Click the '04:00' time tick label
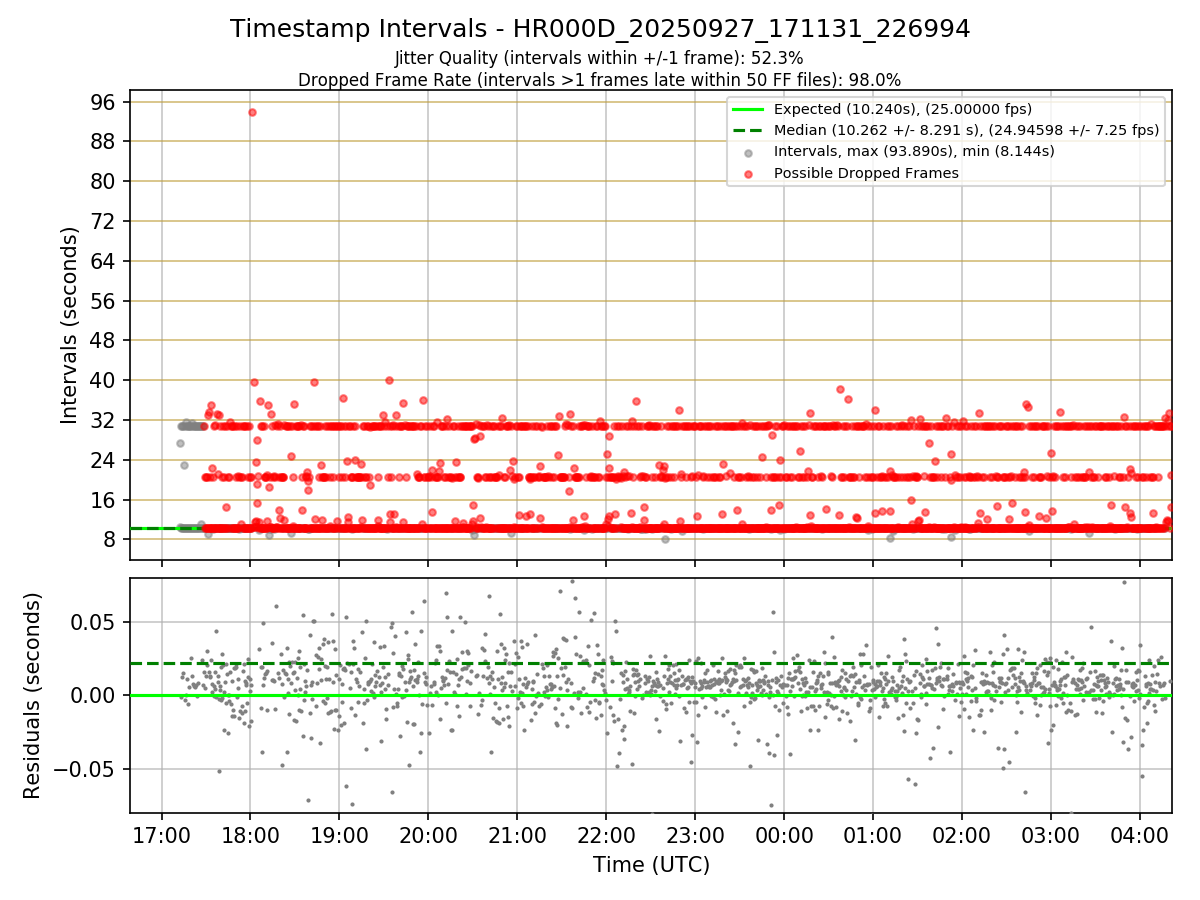This screenshot has height=900, width=1200. coord(1140,835)
